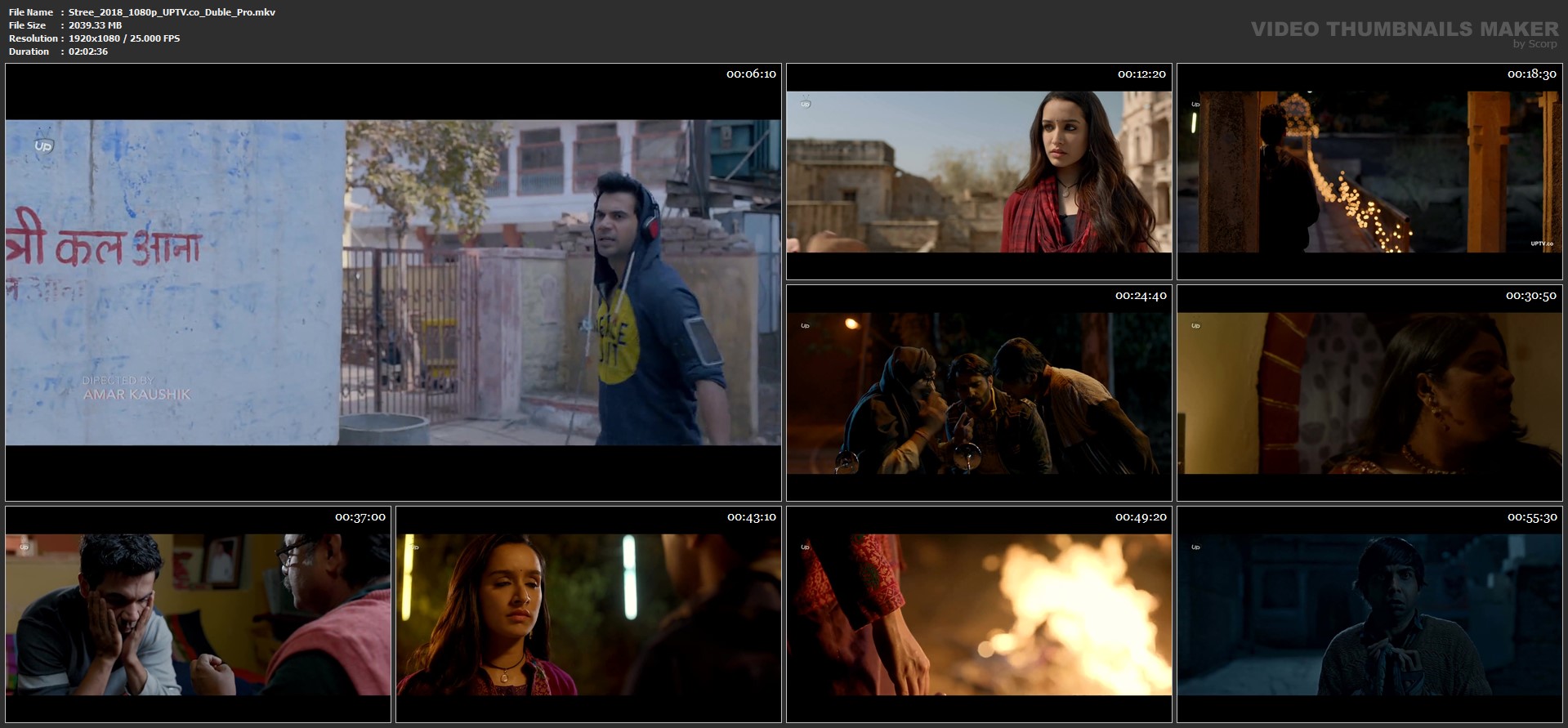Select the 00:30:50 timestamp label
The height and width of the screenshot is (728, 1568).
tap(1532, 296)
